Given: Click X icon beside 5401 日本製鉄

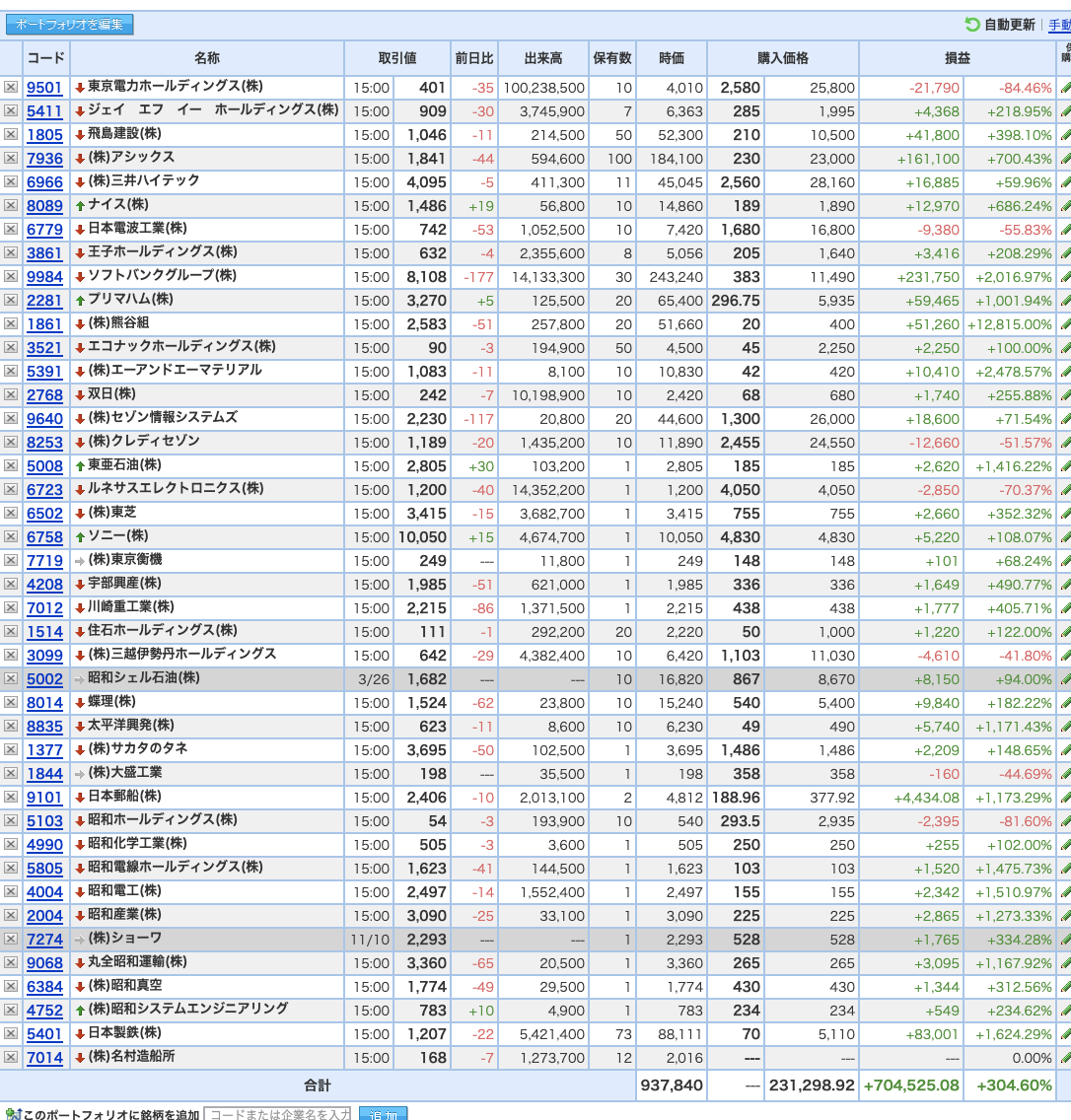Looking at the screenshot, I should pyautogui.click(x=11, y=1033).
